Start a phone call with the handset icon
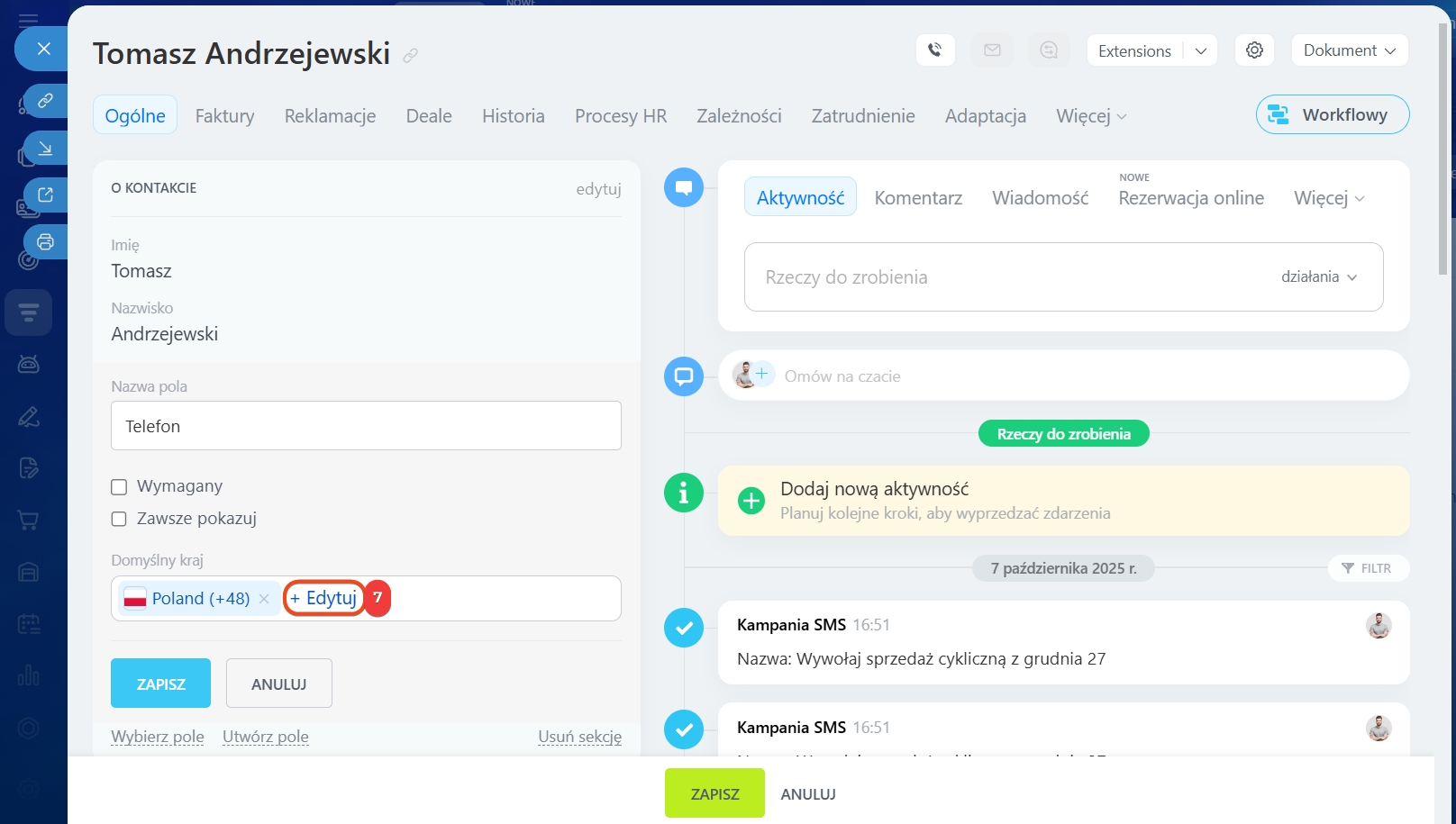Screen dimensions: 1456x824 click(935, 50)
